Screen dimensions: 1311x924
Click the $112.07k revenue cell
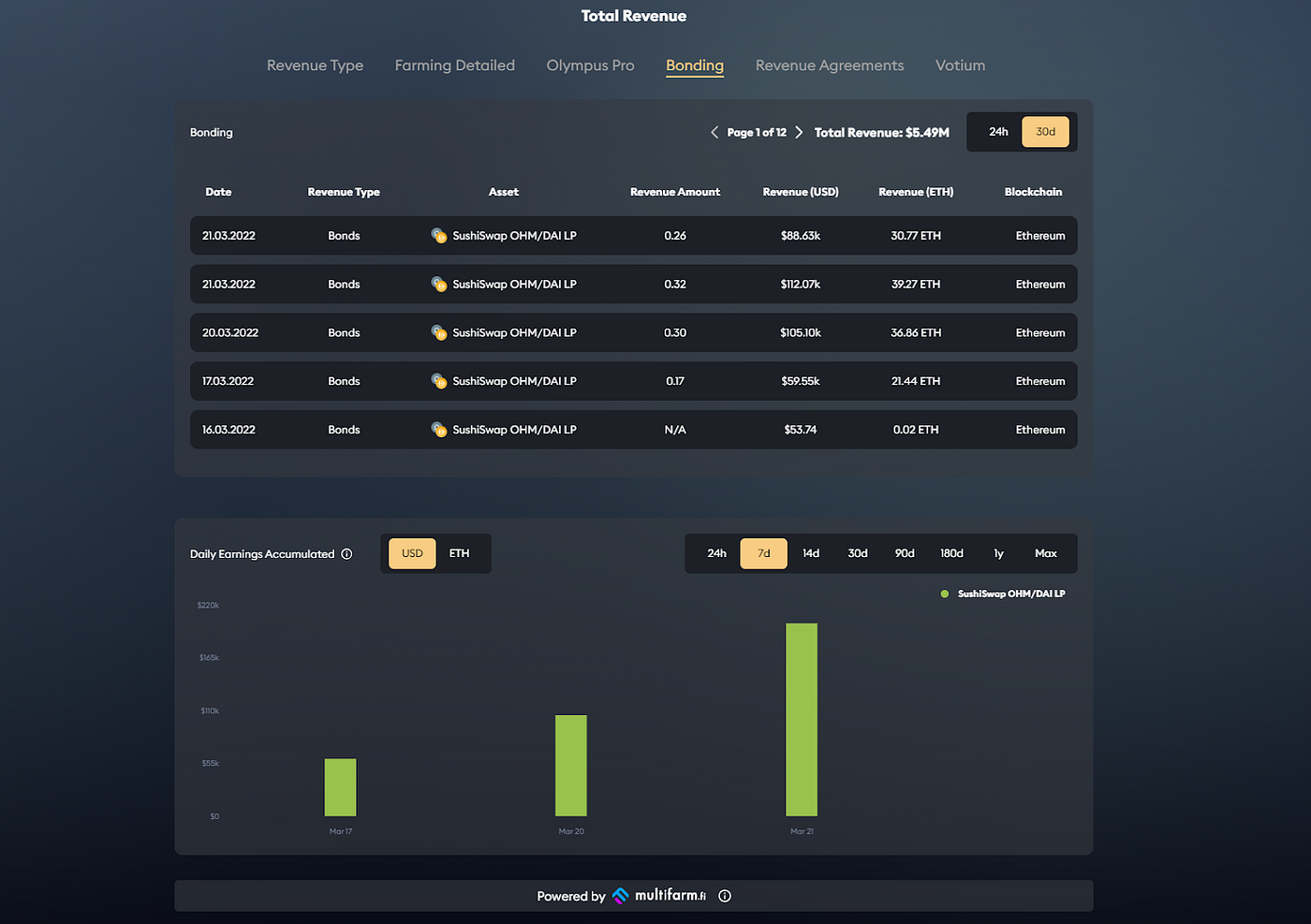click(x=801, y=285)
